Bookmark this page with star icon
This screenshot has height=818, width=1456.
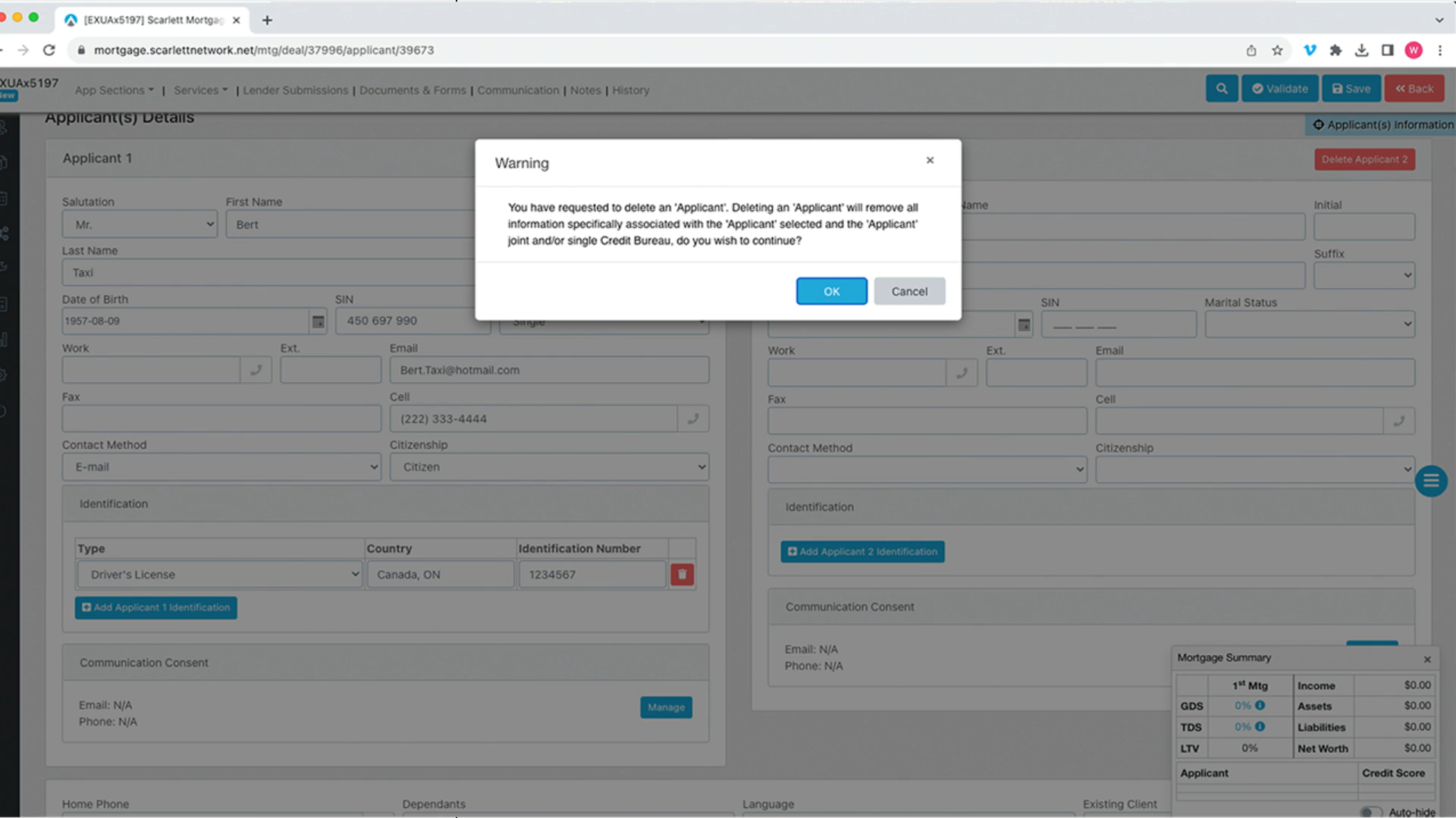click(x=1278, y=50)
